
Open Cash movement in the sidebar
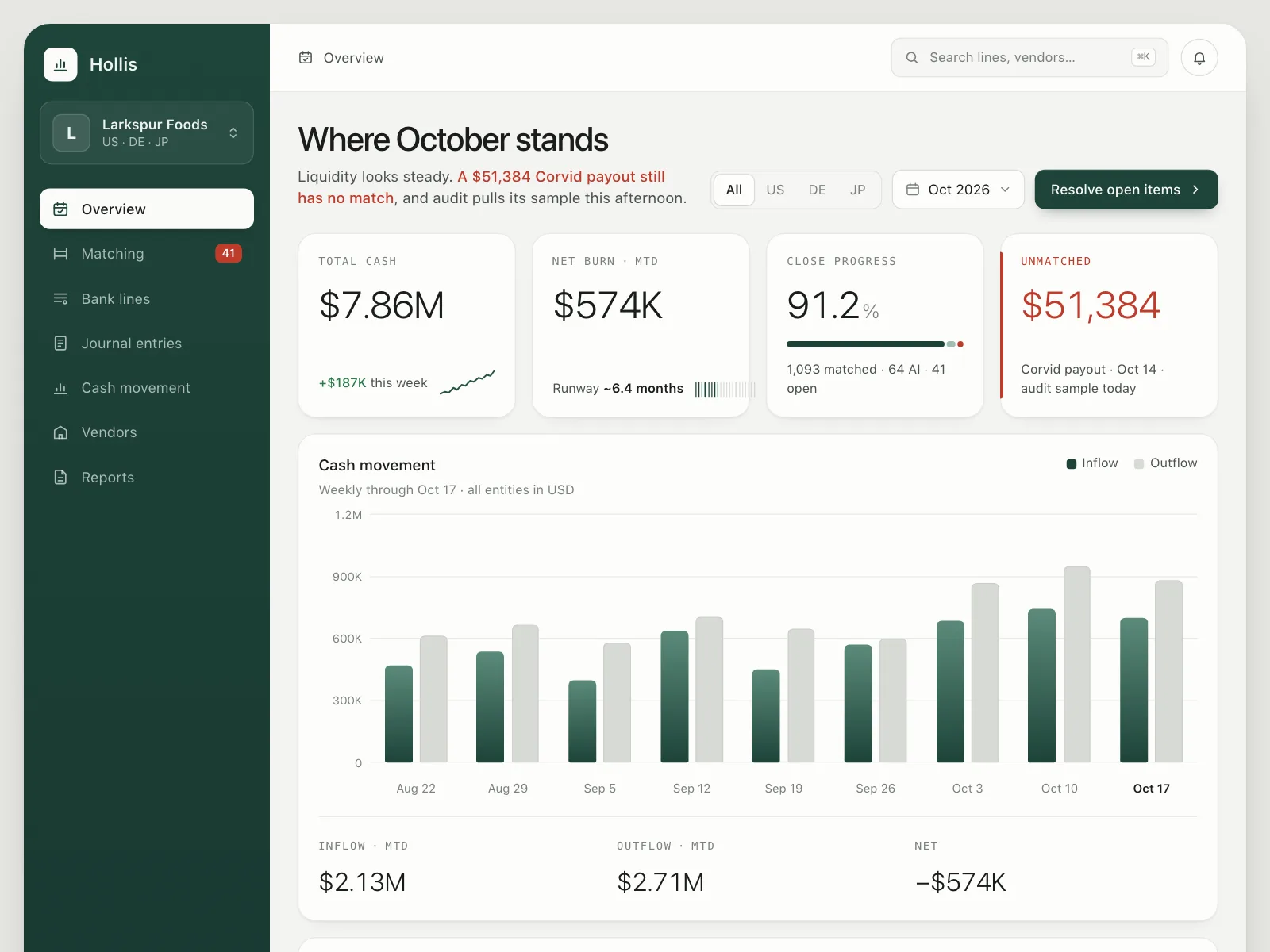click(x=147, y=388)
